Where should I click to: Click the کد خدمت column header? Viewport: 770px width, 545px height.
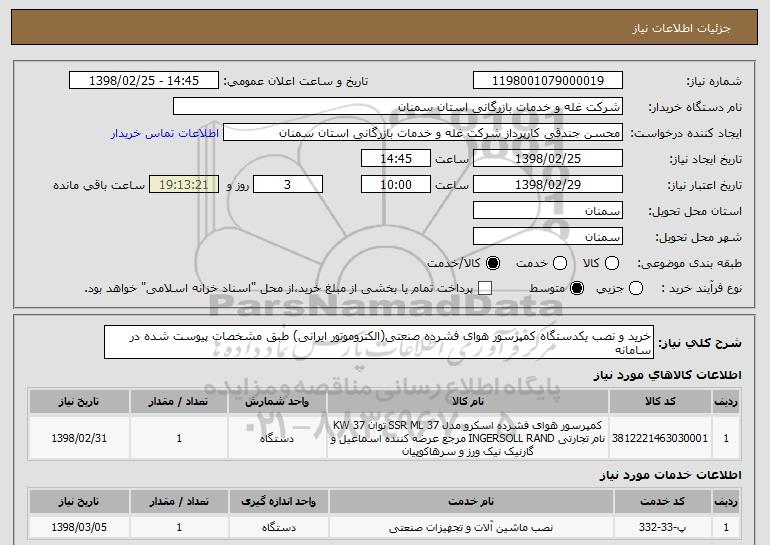point(662,501)
